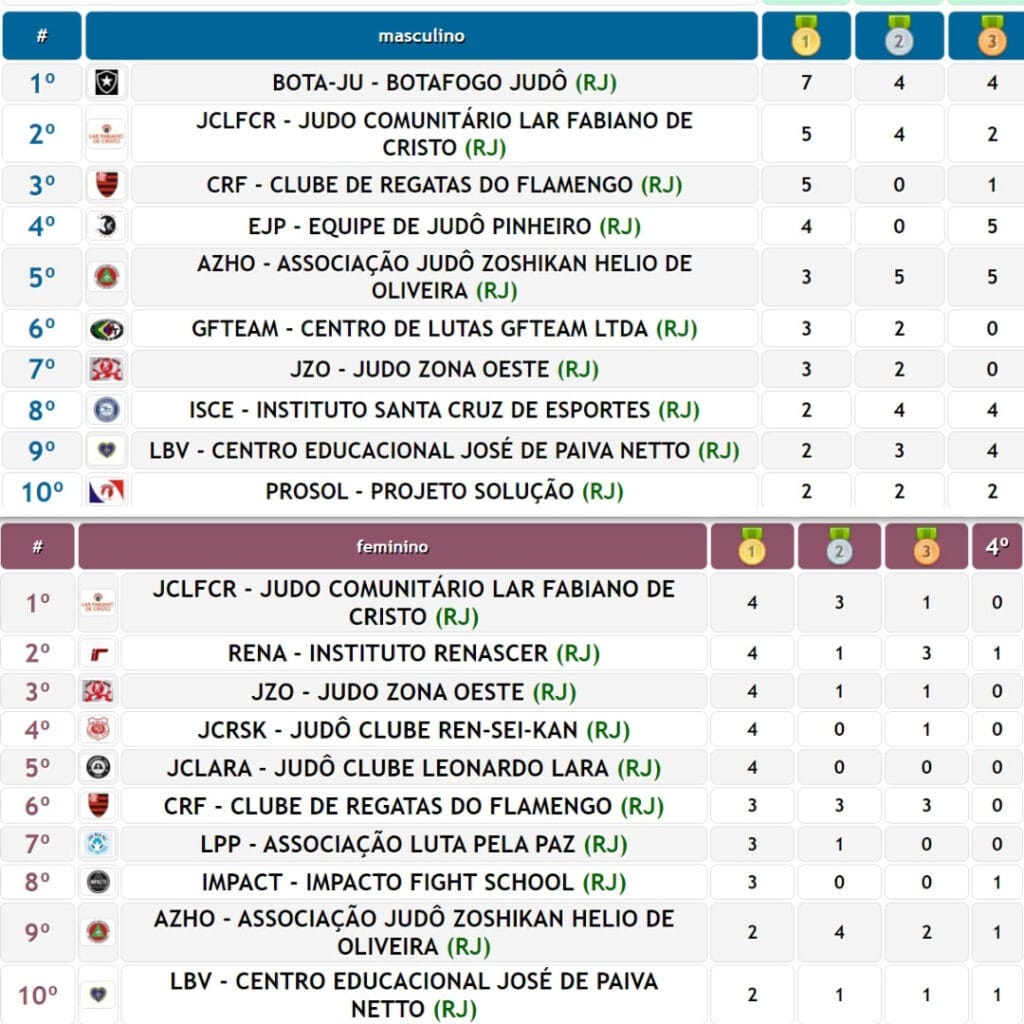Click the Impacto Fight School logo
Screen dimensions: 1024x1024
(99, 882)
